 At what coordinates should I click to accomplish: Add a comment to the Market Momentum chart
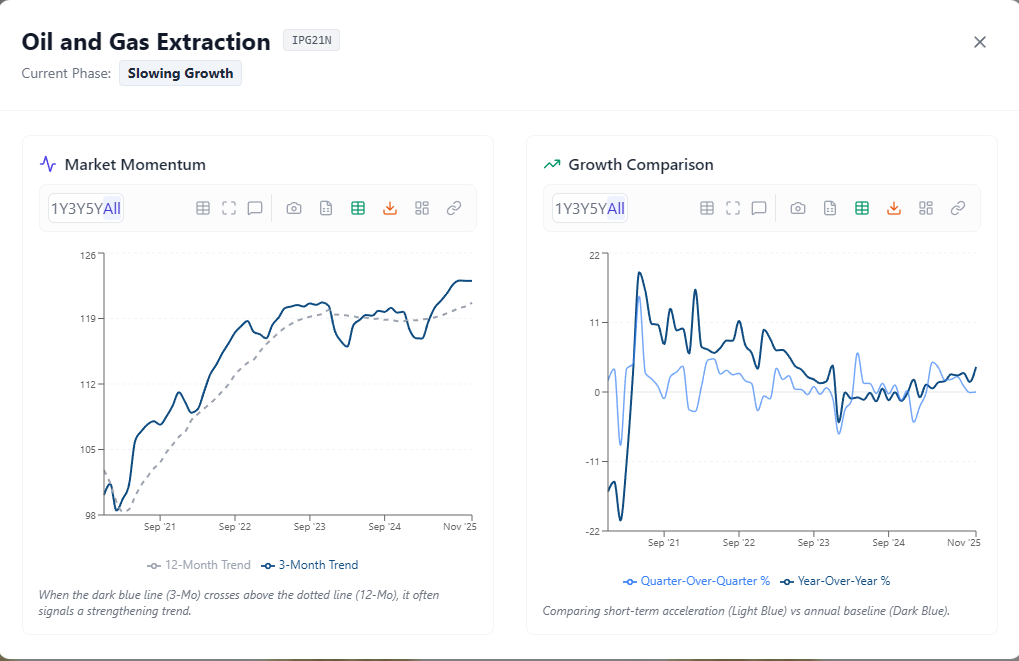[255, 208]
